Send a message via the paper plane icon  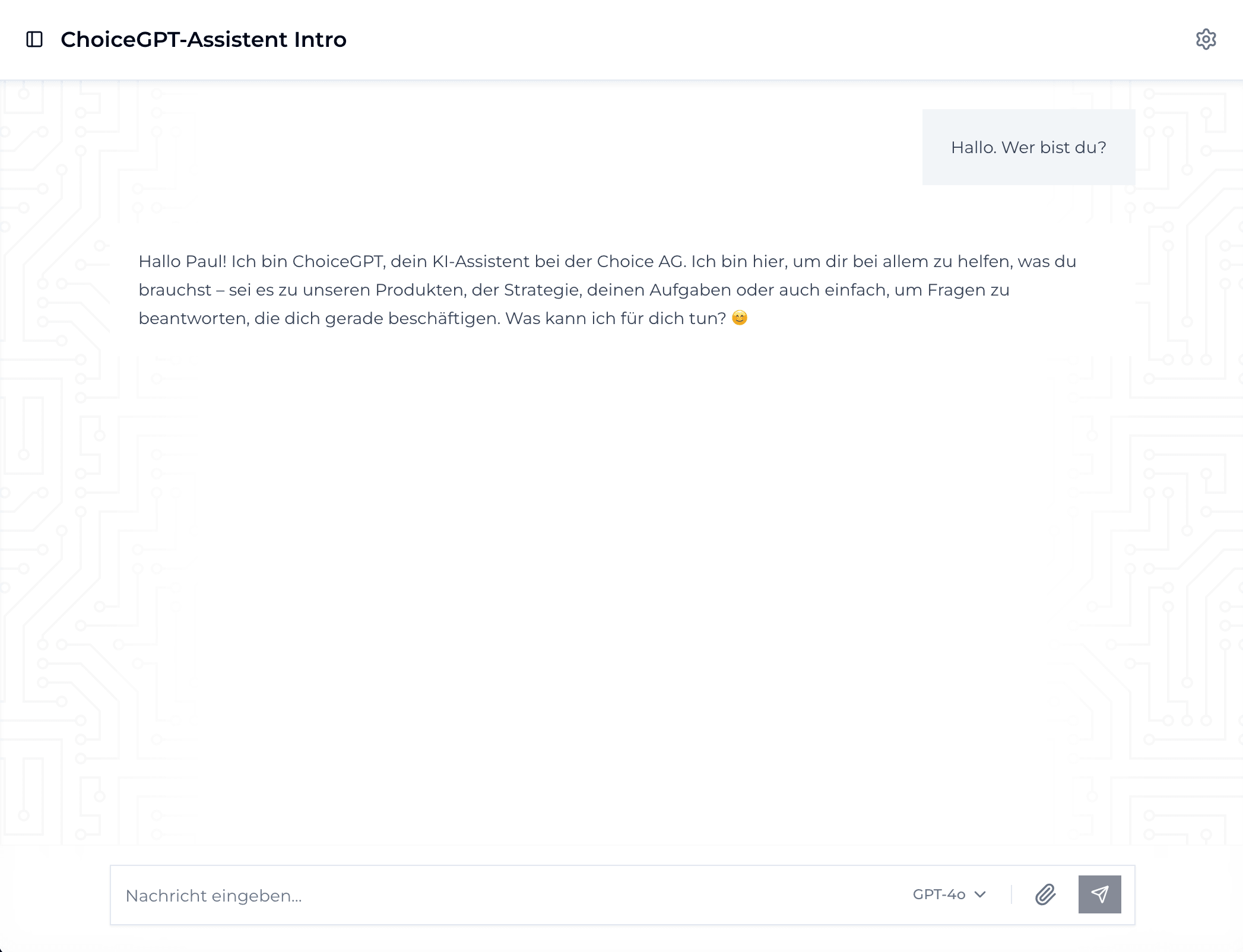tap(1099, 895)
